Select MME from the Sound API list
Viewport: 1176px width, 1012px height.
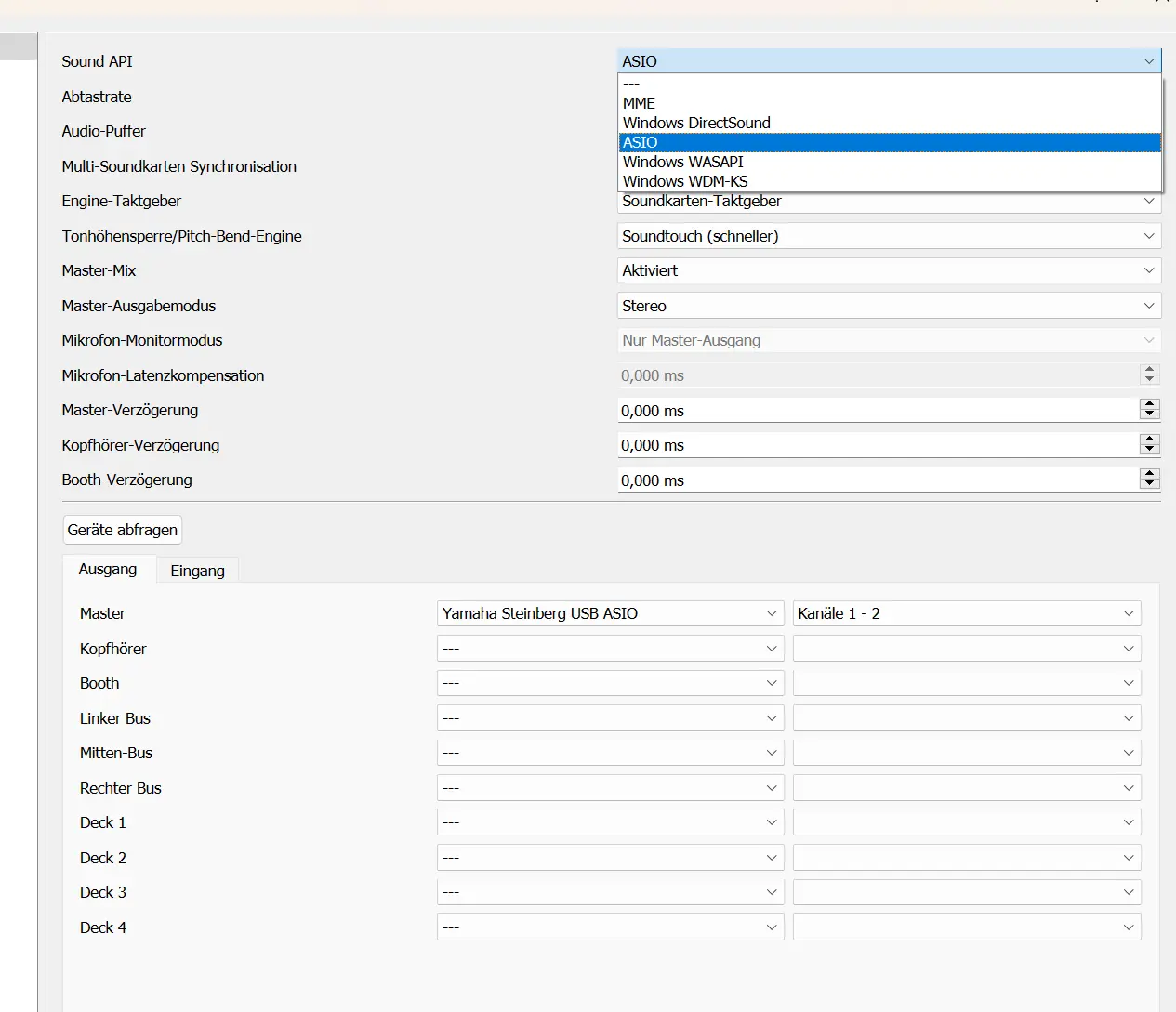point(639,103)
